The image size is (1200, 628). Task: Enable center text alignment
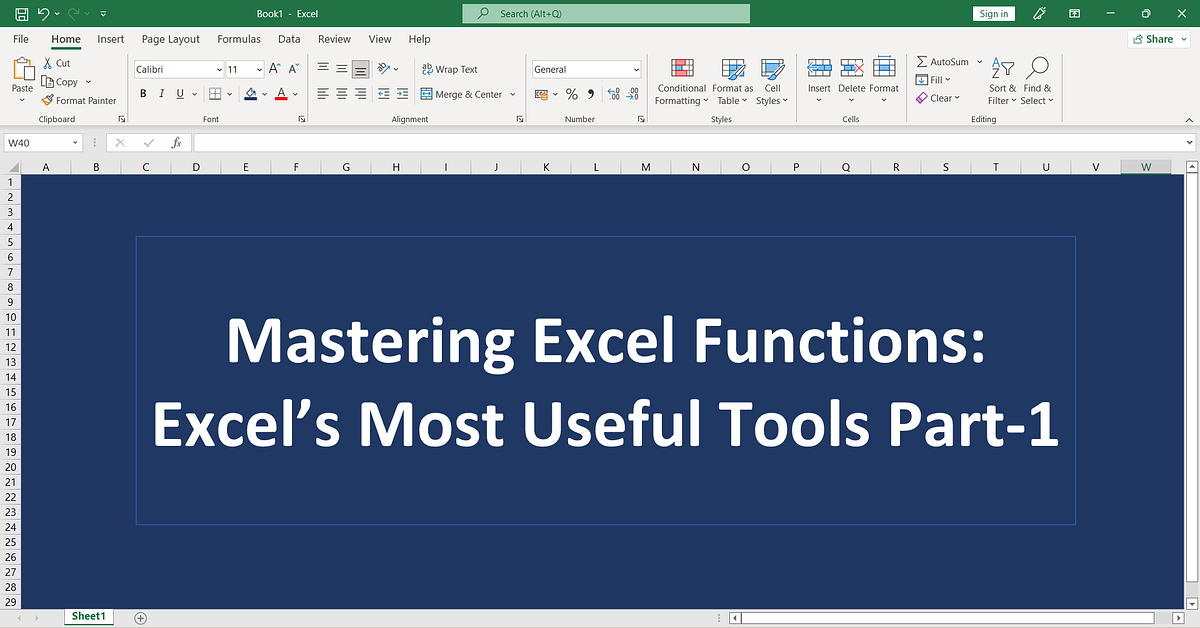pyautogui.click(x=340, y=93)
